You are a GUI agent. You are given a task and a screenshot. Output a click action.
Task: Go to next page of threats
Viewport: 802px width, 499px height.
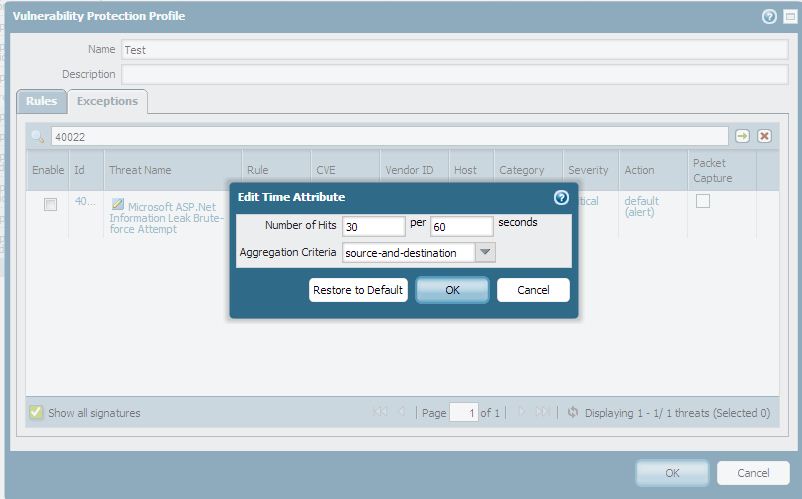click(x=521, y=412)
